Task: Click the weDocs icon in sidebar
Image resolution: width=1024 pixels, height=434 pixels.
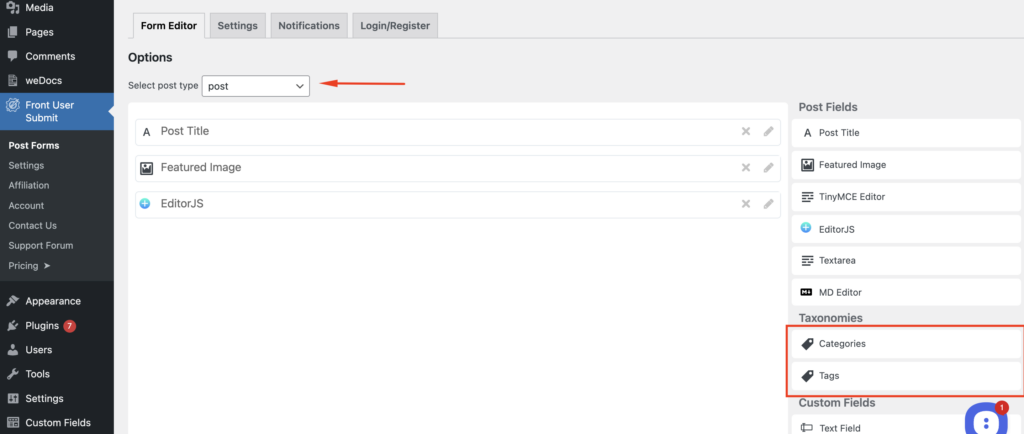Action: coord(12,81)
